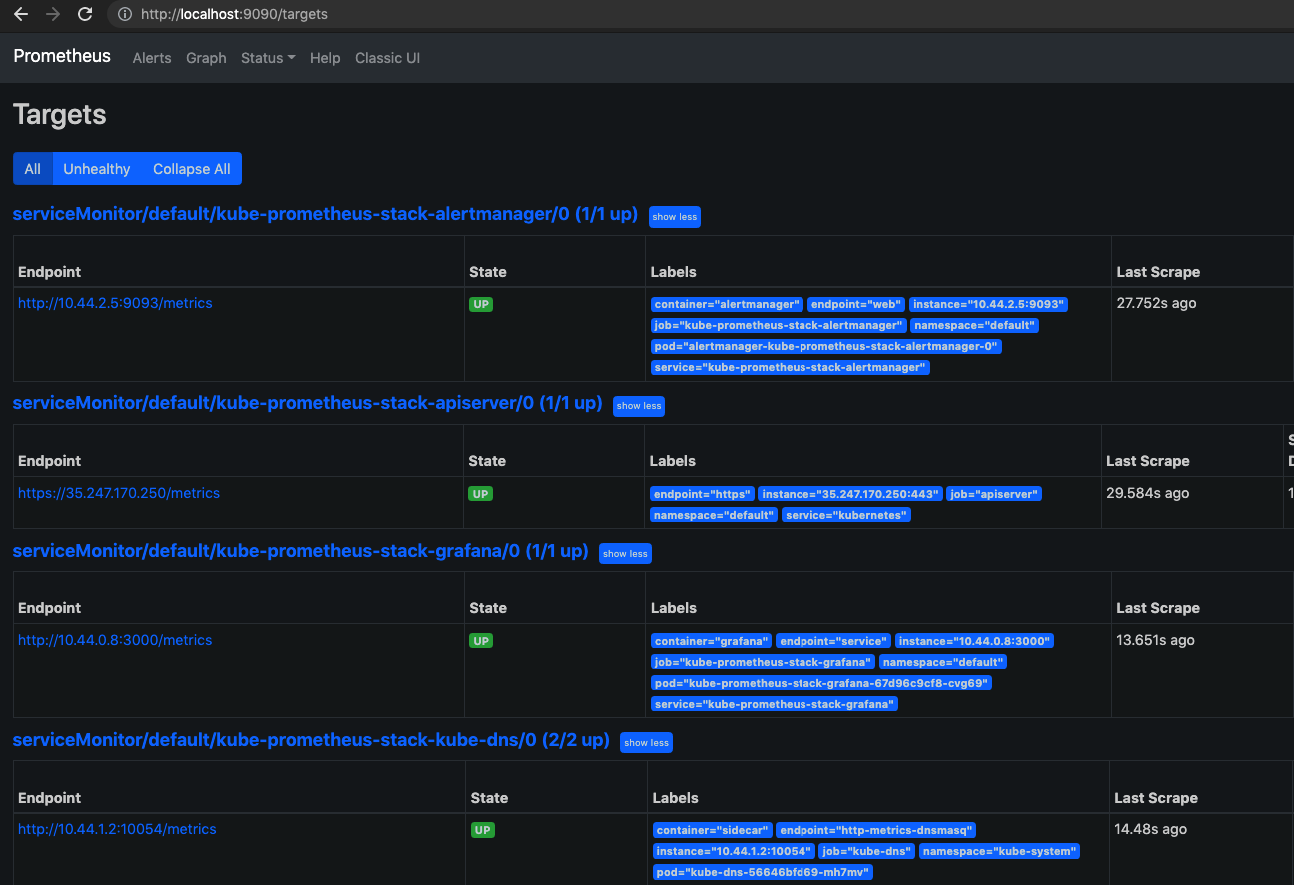Click the endpoint="http-metrics-dnsmasq" label

click(x=876, y=830)
